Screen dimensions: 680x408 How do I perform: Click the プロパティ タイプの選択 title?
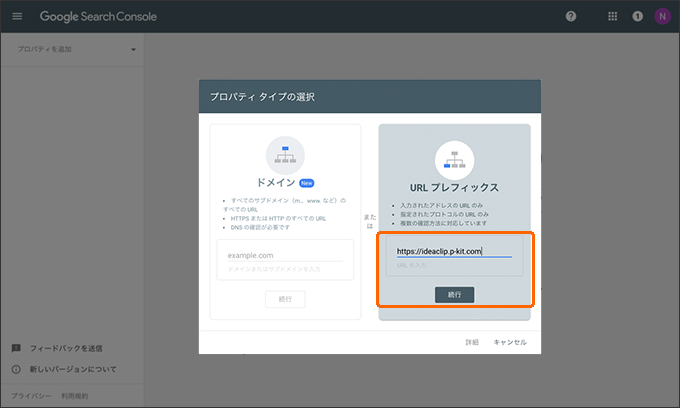(x=262, y=97)
